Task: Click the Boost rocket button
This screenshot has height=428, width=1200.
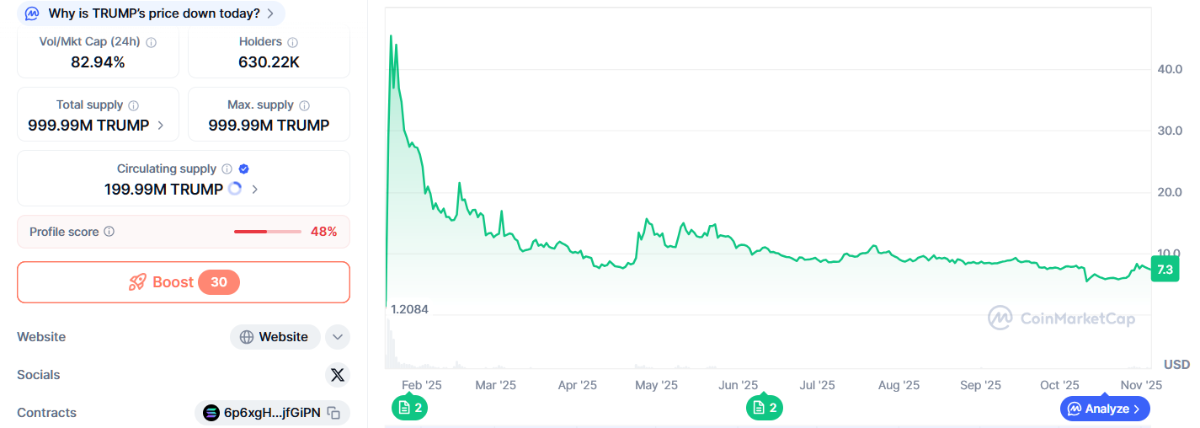Action: click(x=183, y=282)
